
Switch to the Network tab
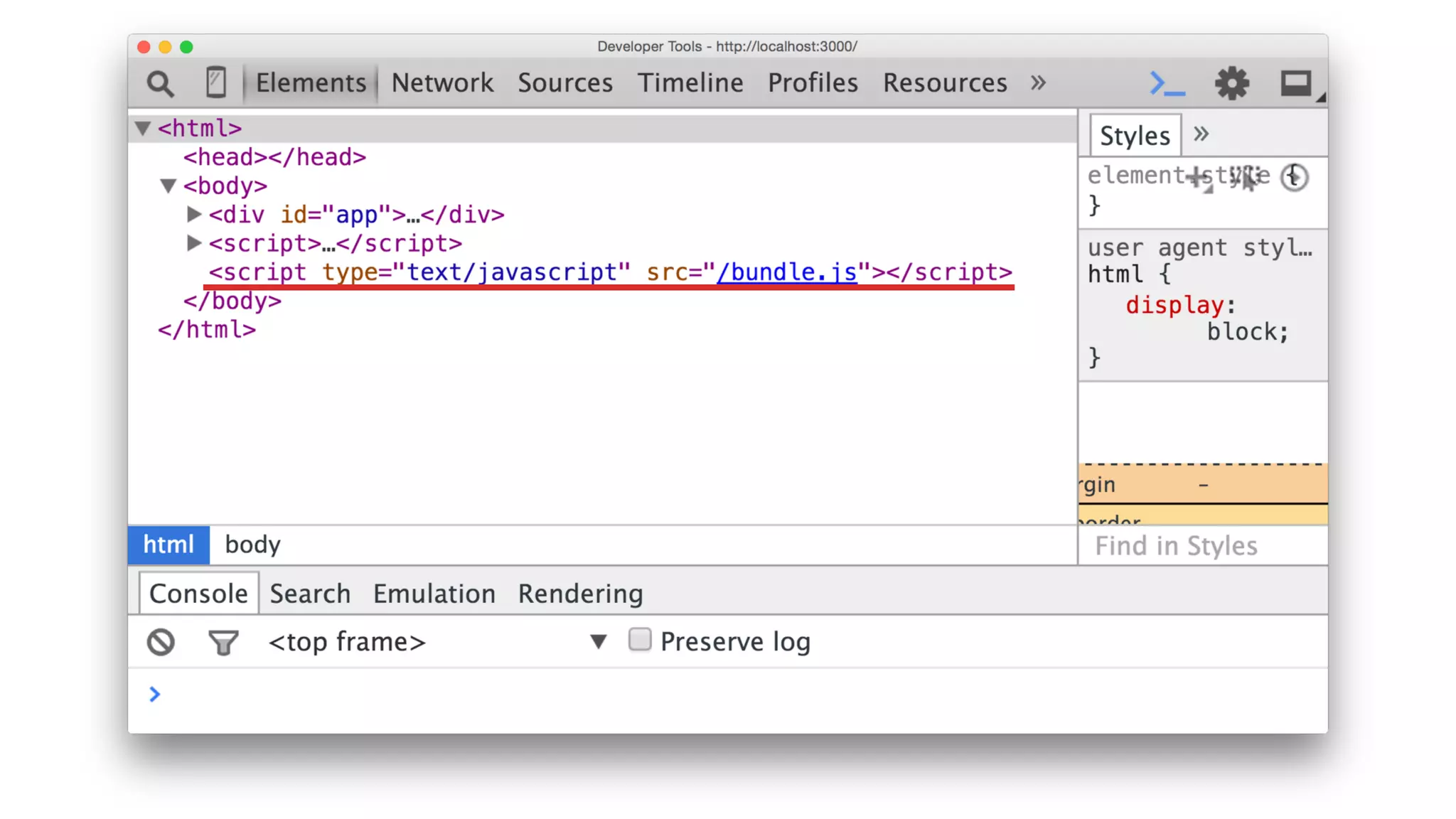442,83
